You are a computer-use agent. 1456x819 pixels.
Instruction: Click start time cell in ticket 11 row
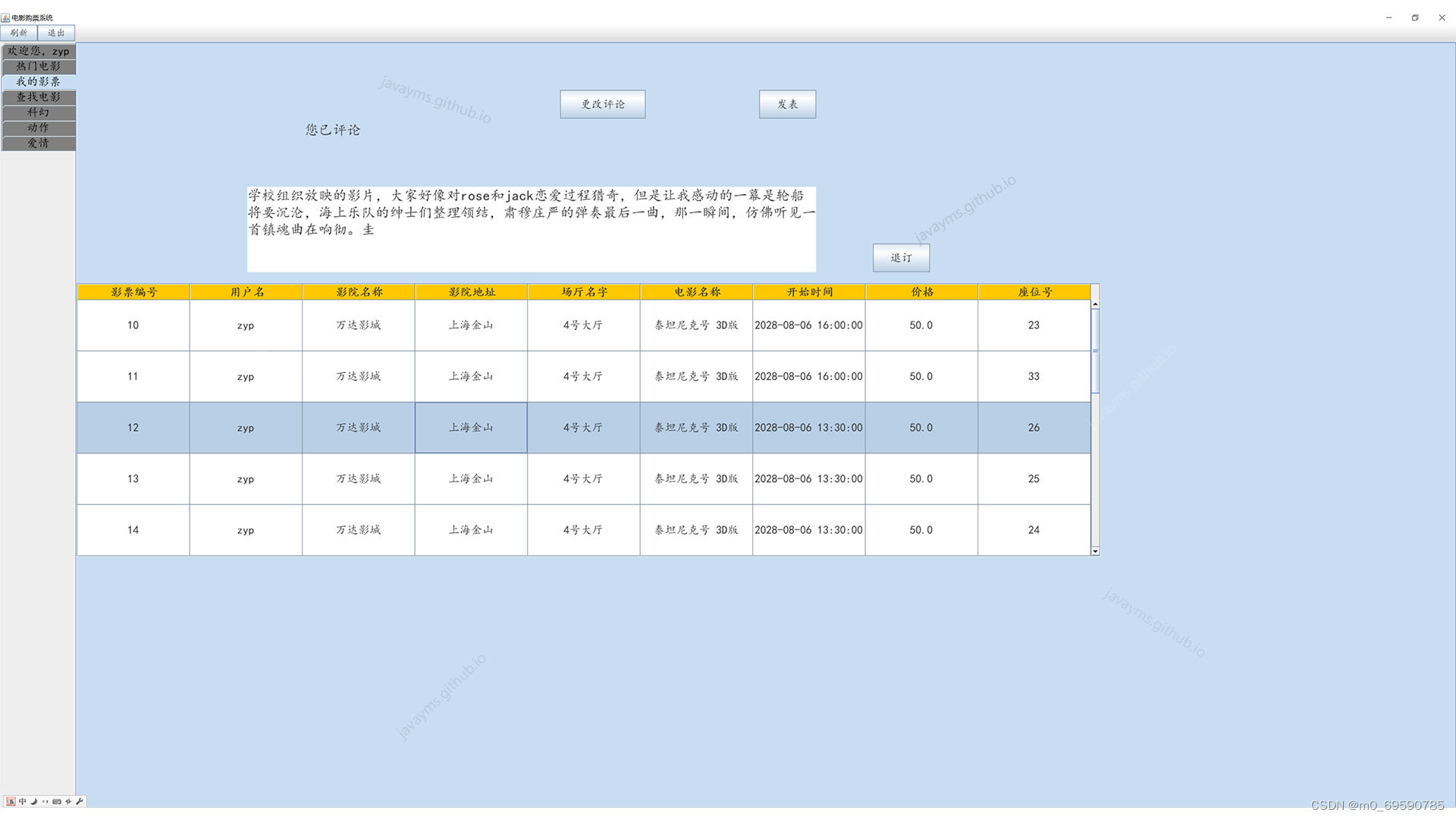pyautogui.click(x=809, y=376)
